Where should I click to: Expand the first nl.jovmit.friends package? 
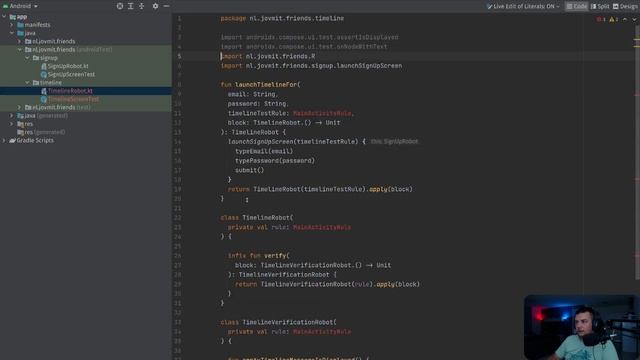pos(20,41)
